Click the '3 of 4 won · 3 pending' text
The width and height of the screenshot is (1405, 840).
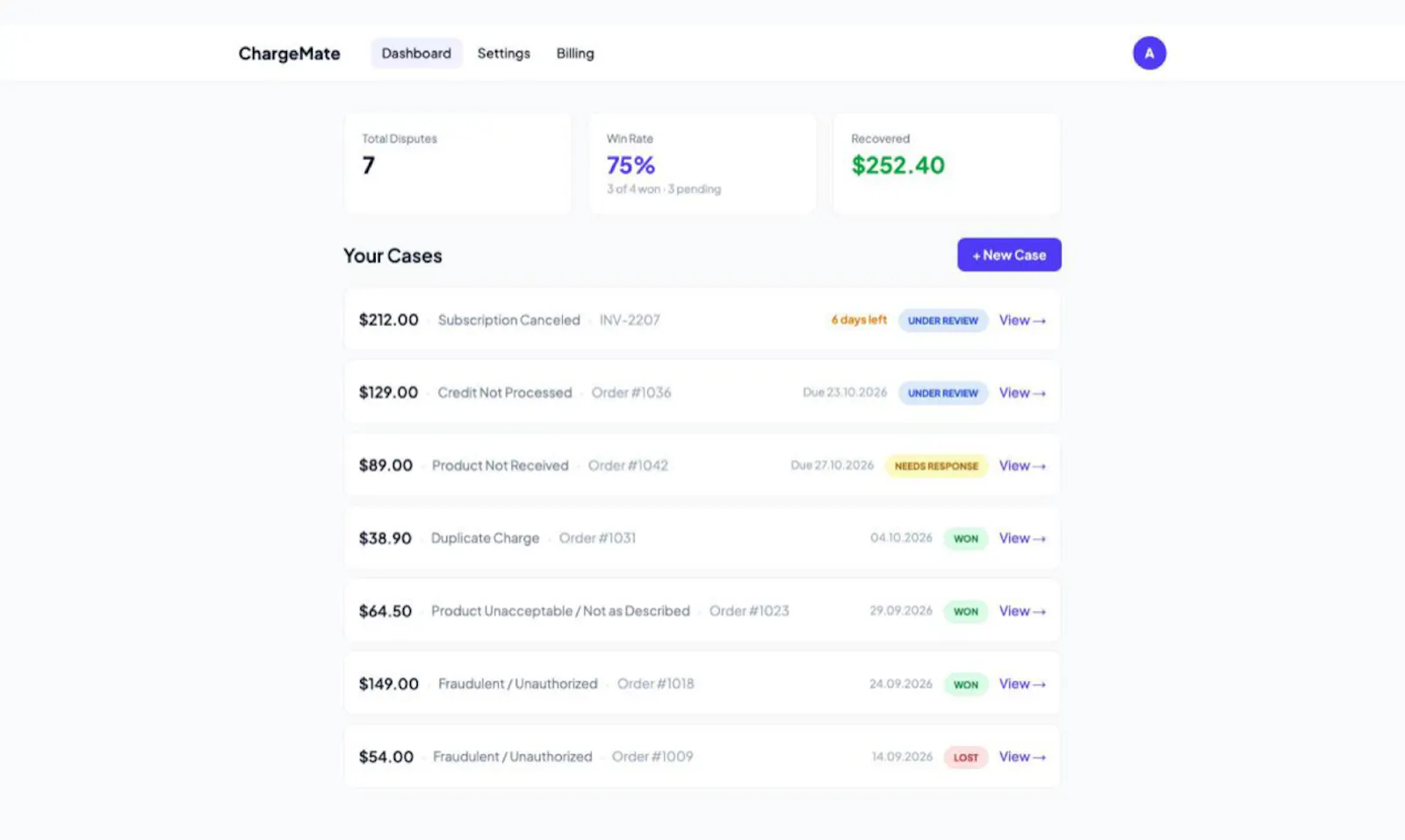click(x=663, y=189)
